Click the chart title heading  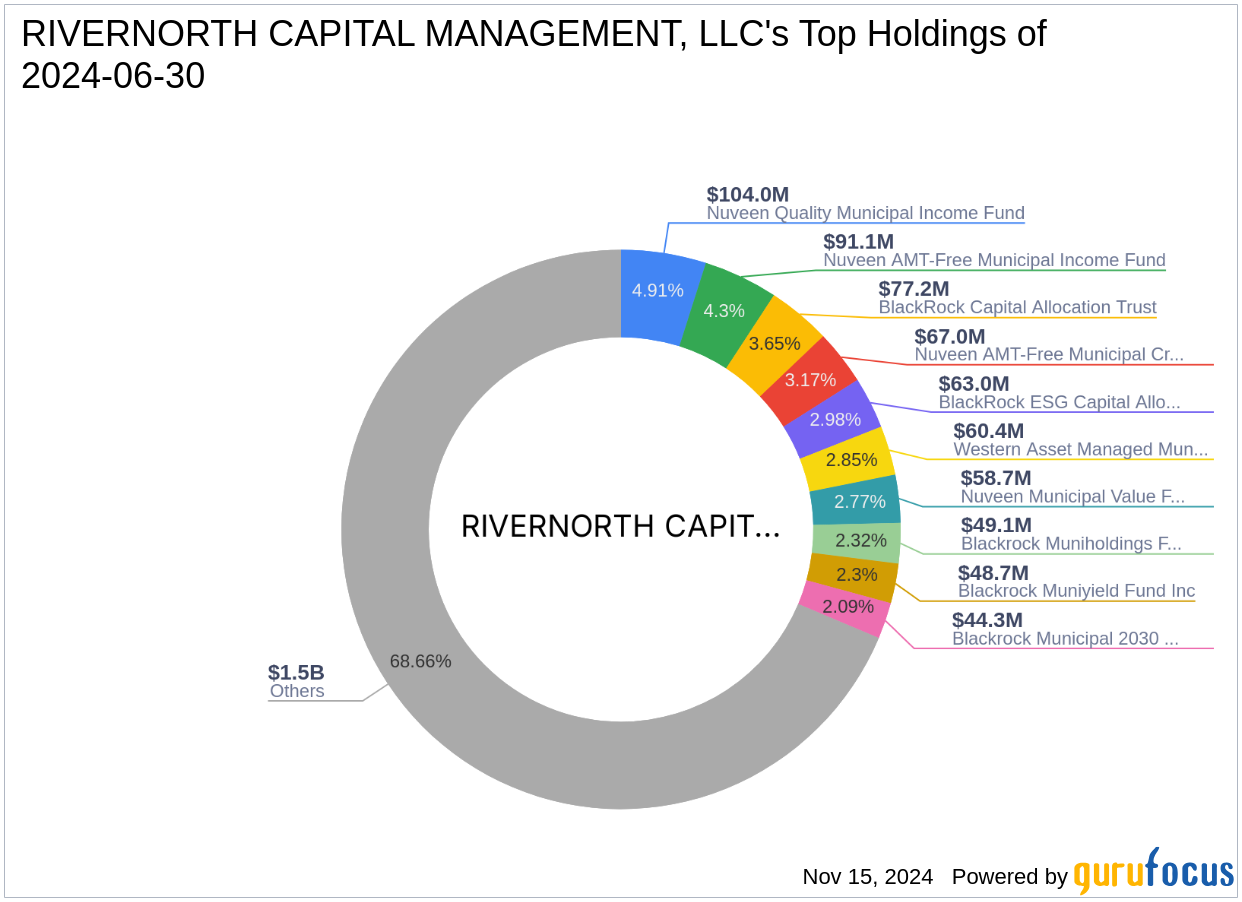pos(533,54)
